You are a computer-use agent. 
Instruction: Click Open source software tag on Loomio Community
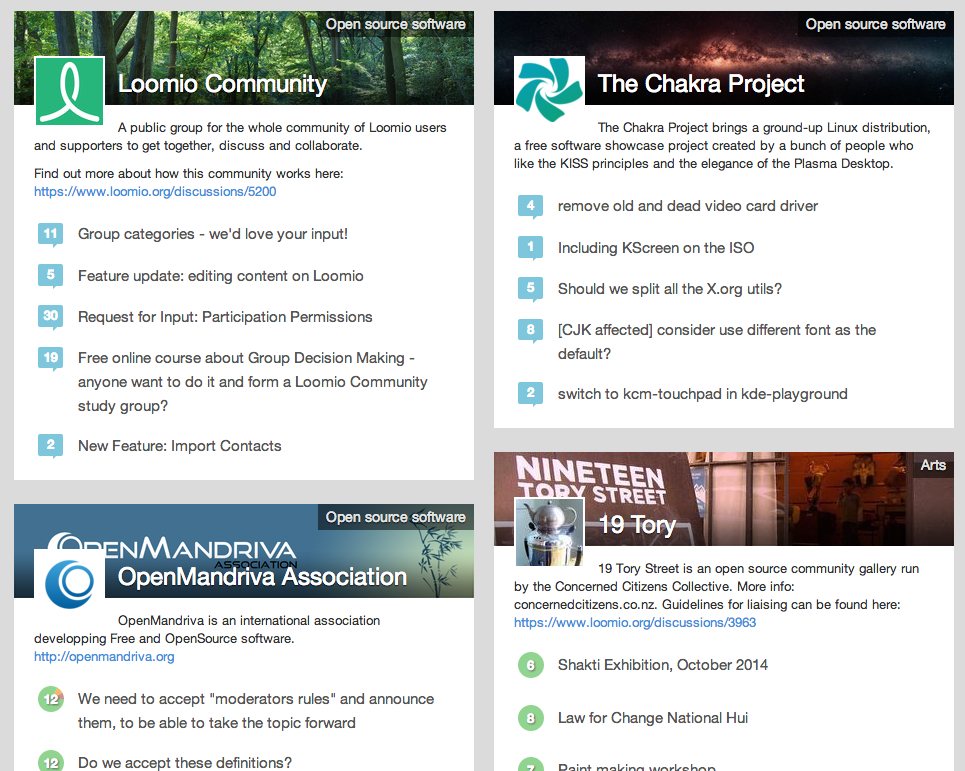[x=396, y=24]
